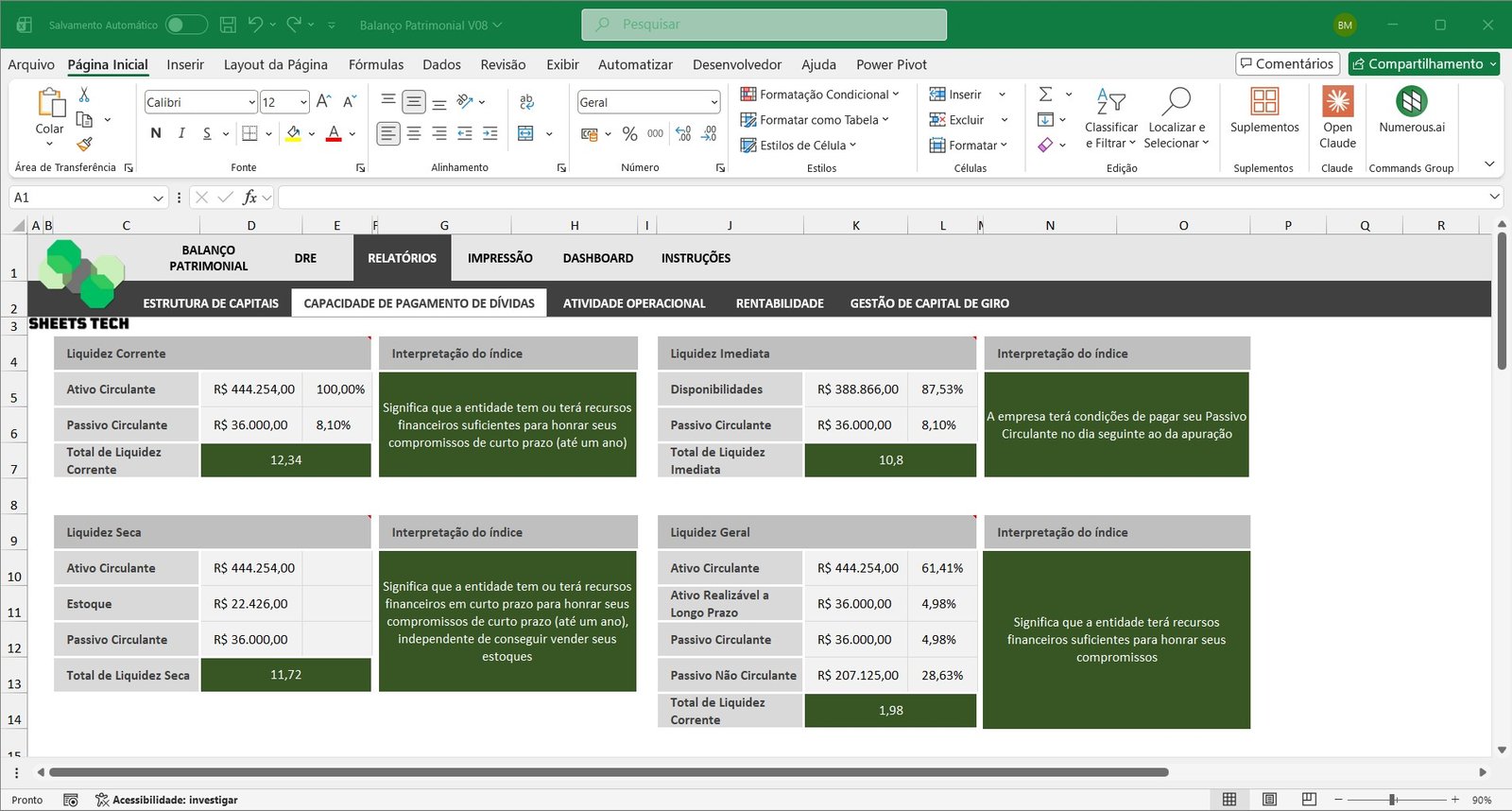Screen dimensions: 1512x811
Task: Click the Format Painter brush icon
Action: 84,145
